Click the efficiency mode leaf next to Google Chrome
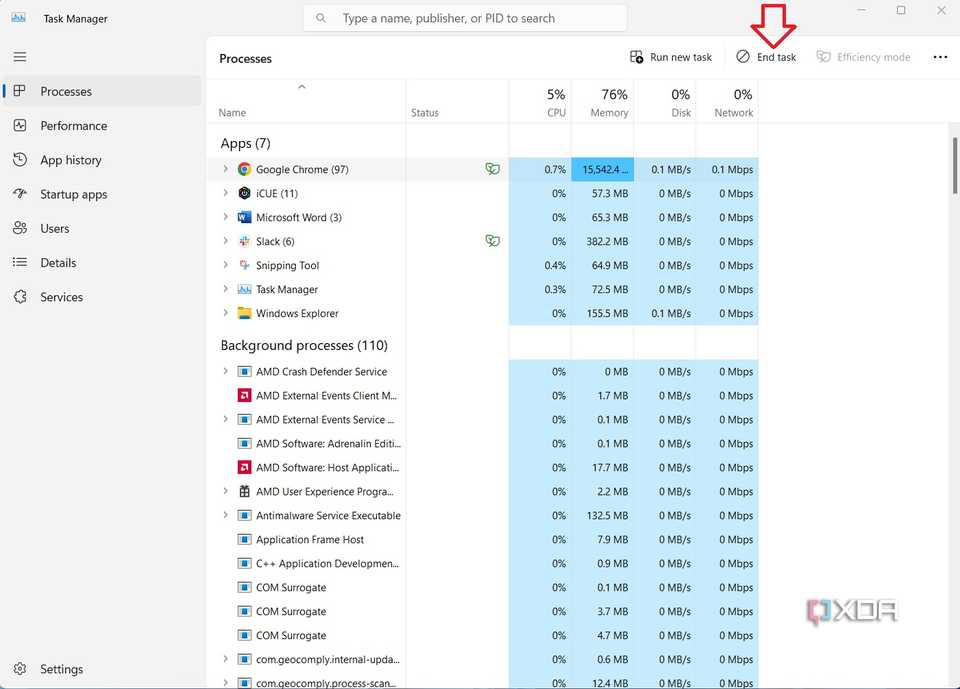This screenshot has height=689, width=960. [x=492, y=168]
